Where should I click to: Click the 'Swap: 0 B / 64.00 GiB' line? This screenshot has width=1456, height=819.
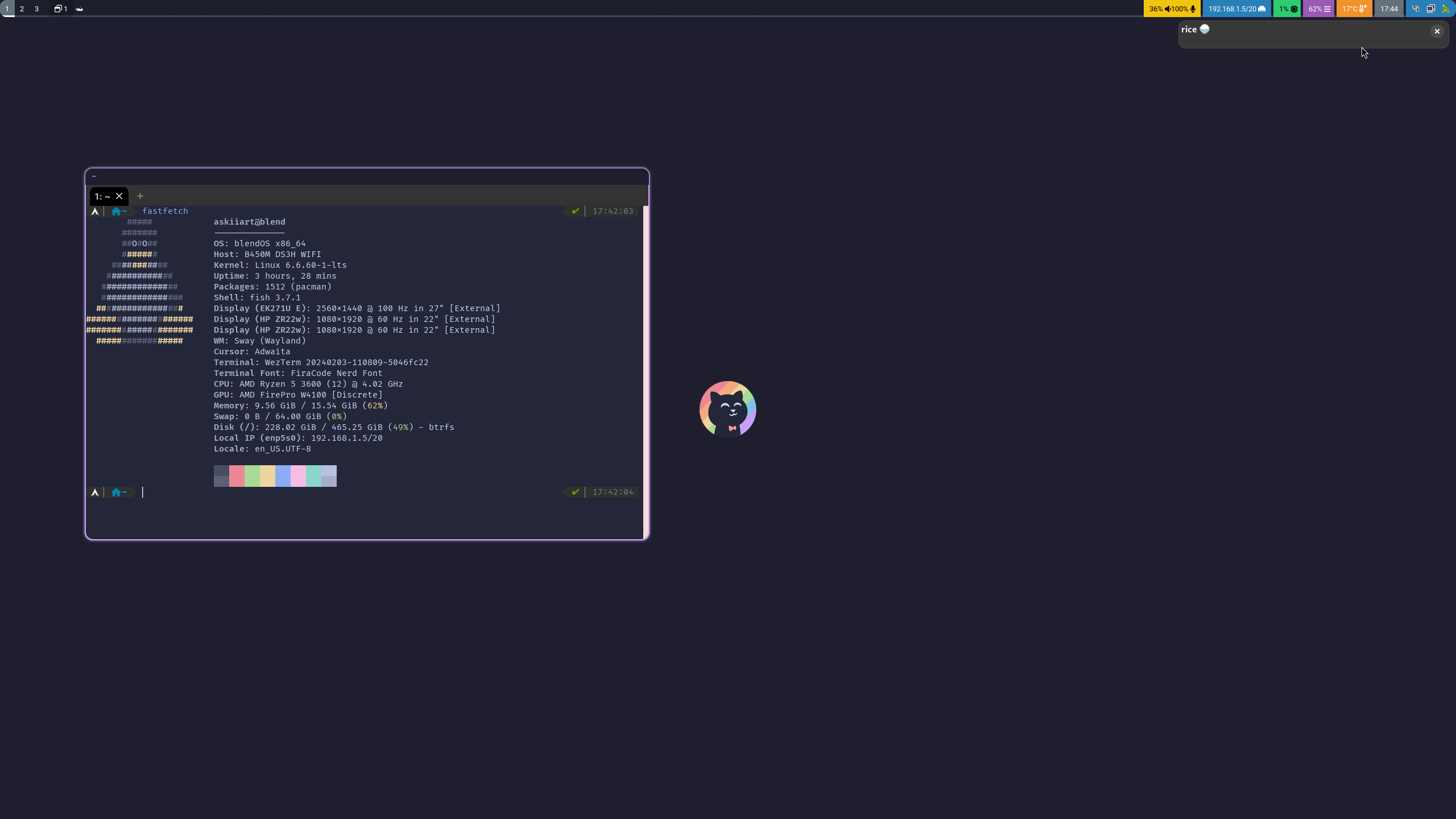280,416
